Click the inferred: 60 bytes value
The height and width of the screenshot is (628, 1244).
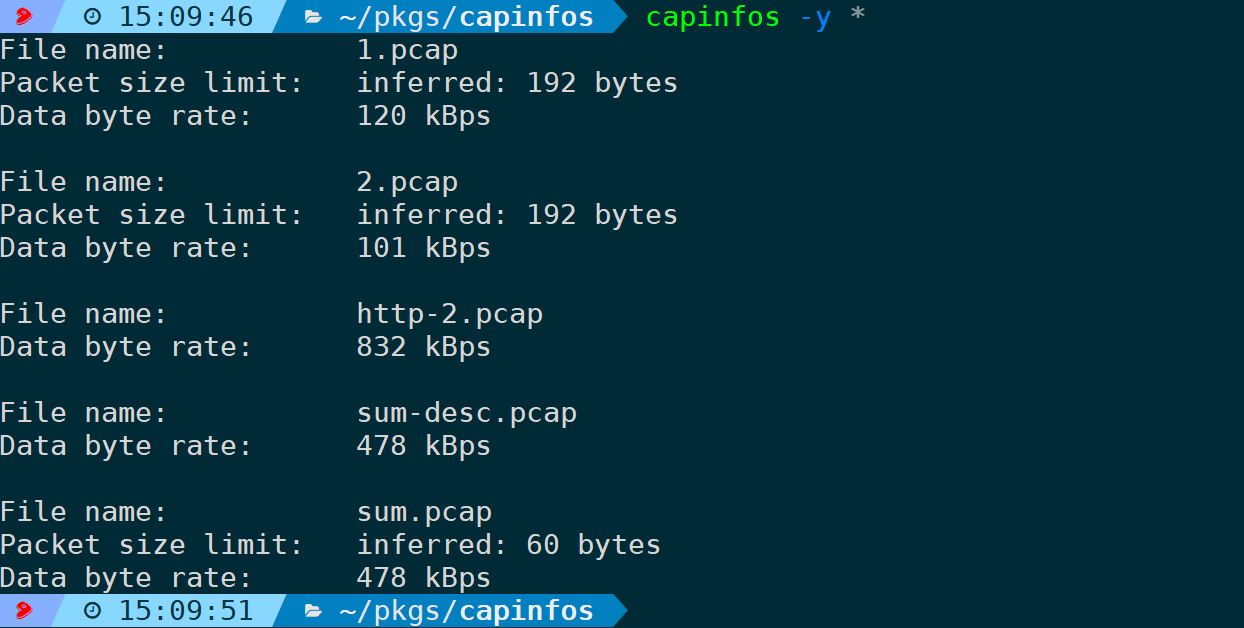coord(509,545)
